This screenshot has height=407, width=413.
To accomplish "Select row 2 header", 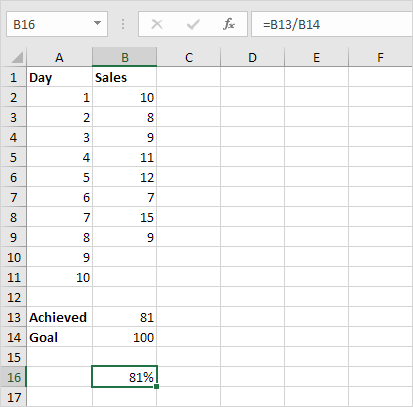I will tap(13, 97).
